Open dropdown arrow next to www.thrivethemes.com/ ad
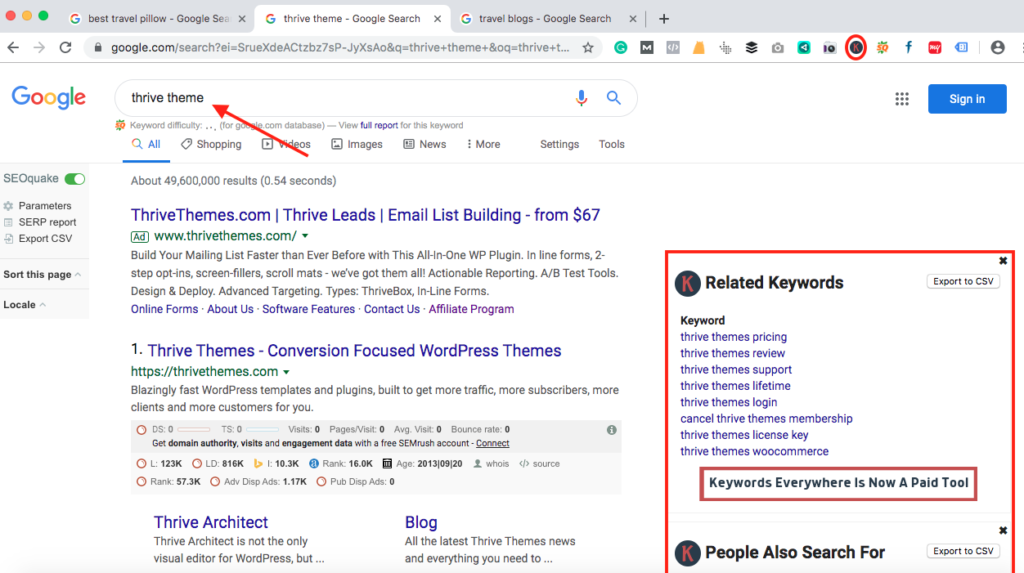The width and height of the screenshot is (1024, 573). pyautogui.click(x=305, y=236)
